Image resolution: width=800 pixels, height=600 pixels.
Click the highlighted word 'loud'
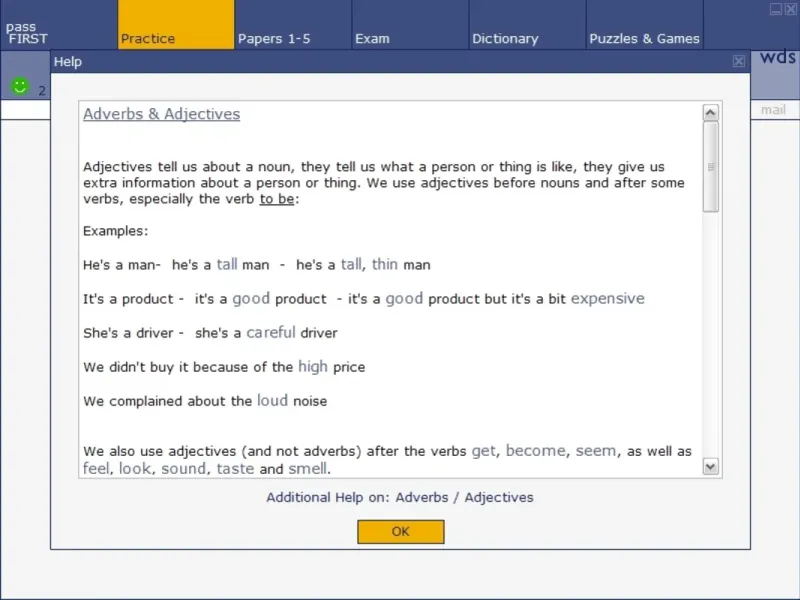[272, 401]
